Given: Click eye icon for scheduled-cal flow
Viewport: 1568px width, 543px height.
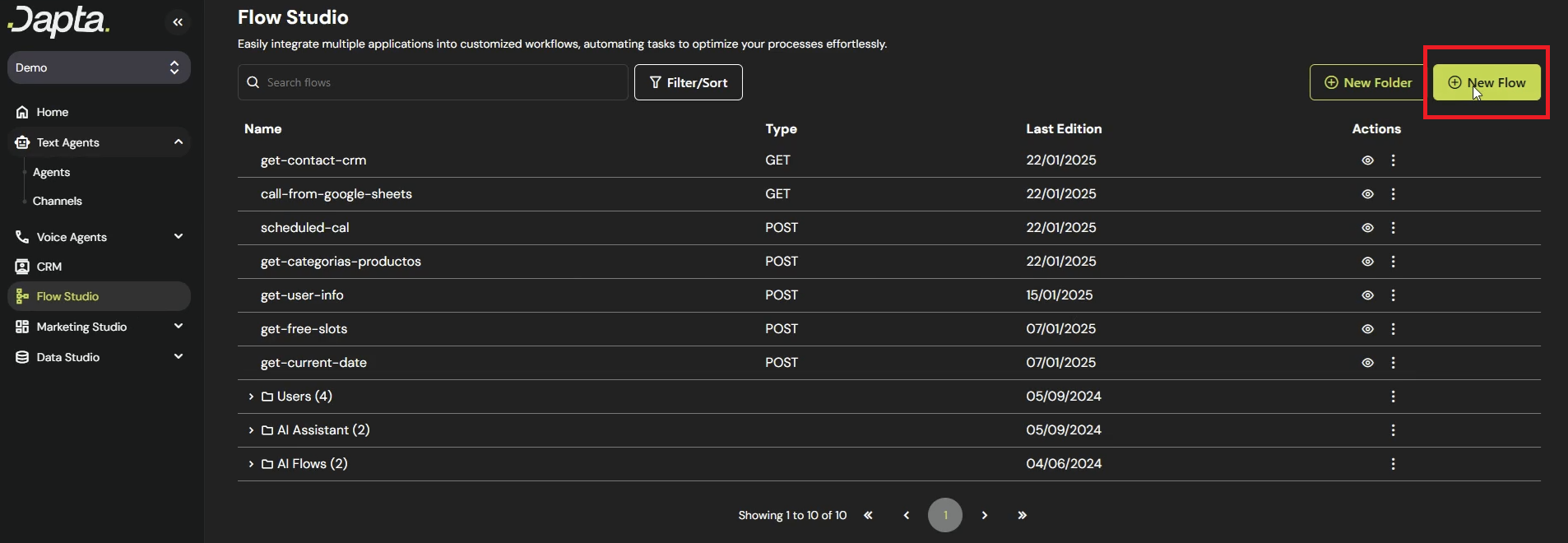Looking at the screenshot, I should click(1367, 228).
